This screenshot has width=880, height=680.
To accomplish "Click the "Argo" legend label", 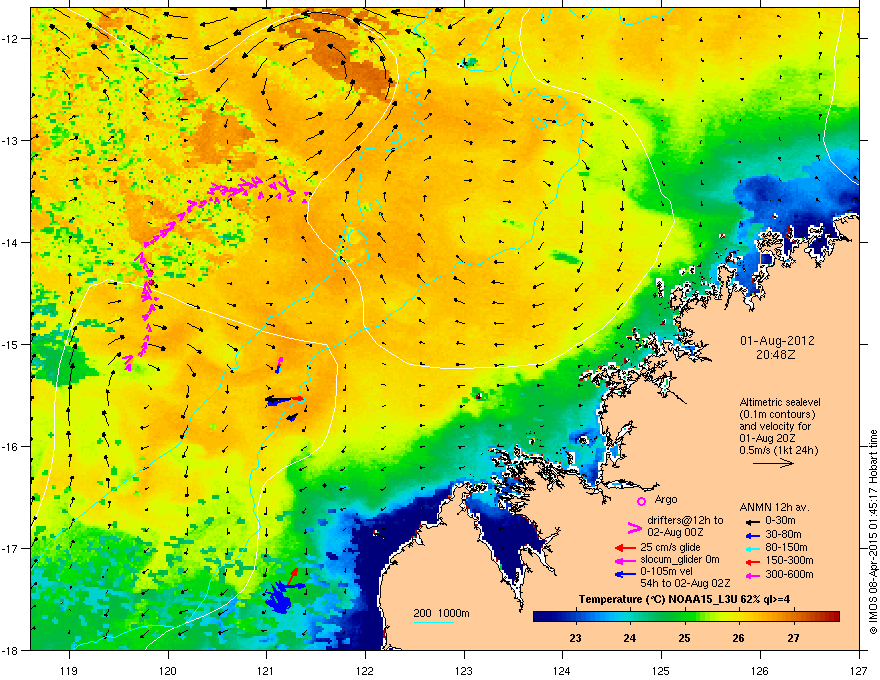I will [x=666, y=499].
